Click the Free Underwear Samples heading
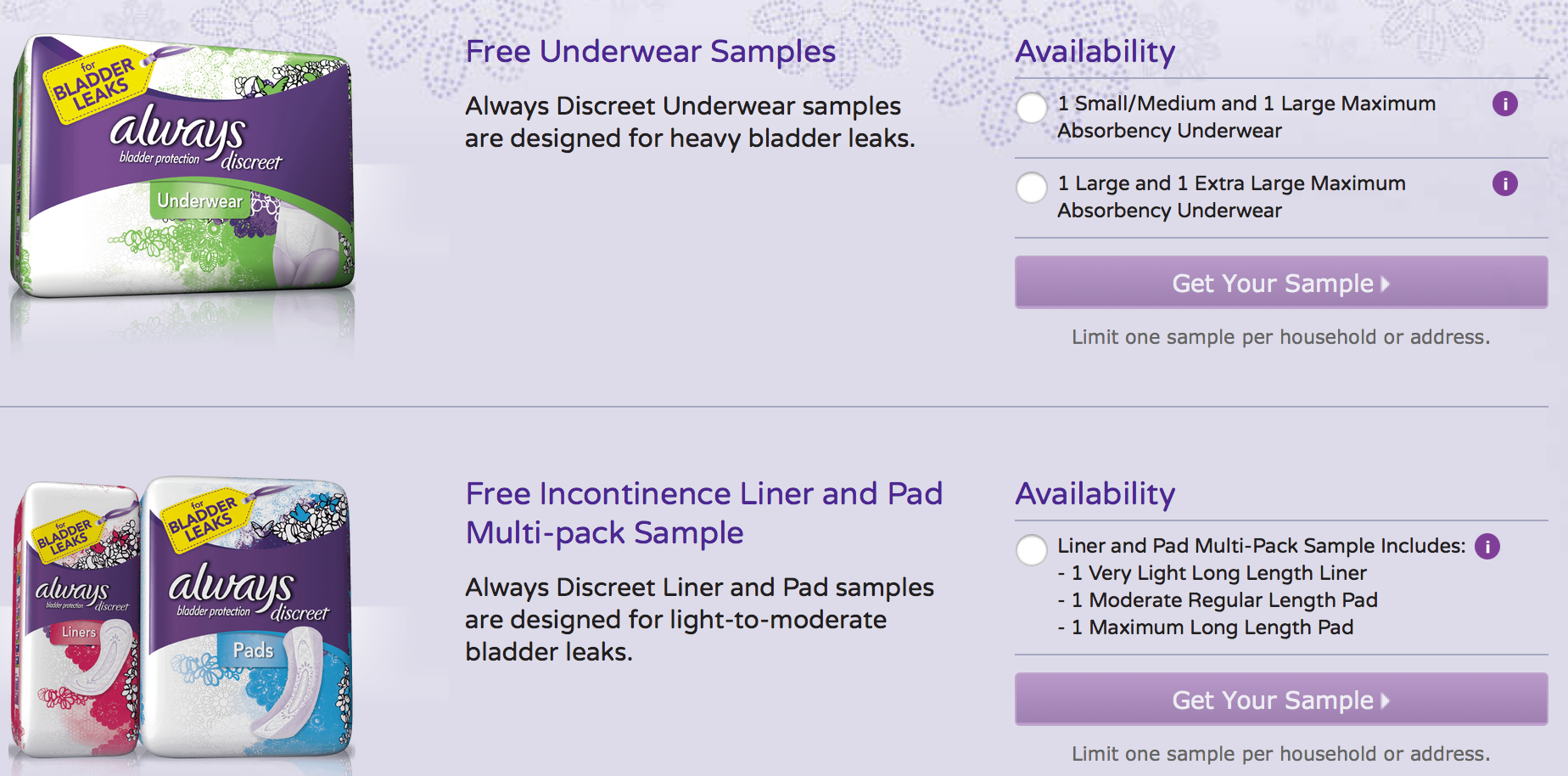This screenshot has height=776, width=1568. coord(650,52)
